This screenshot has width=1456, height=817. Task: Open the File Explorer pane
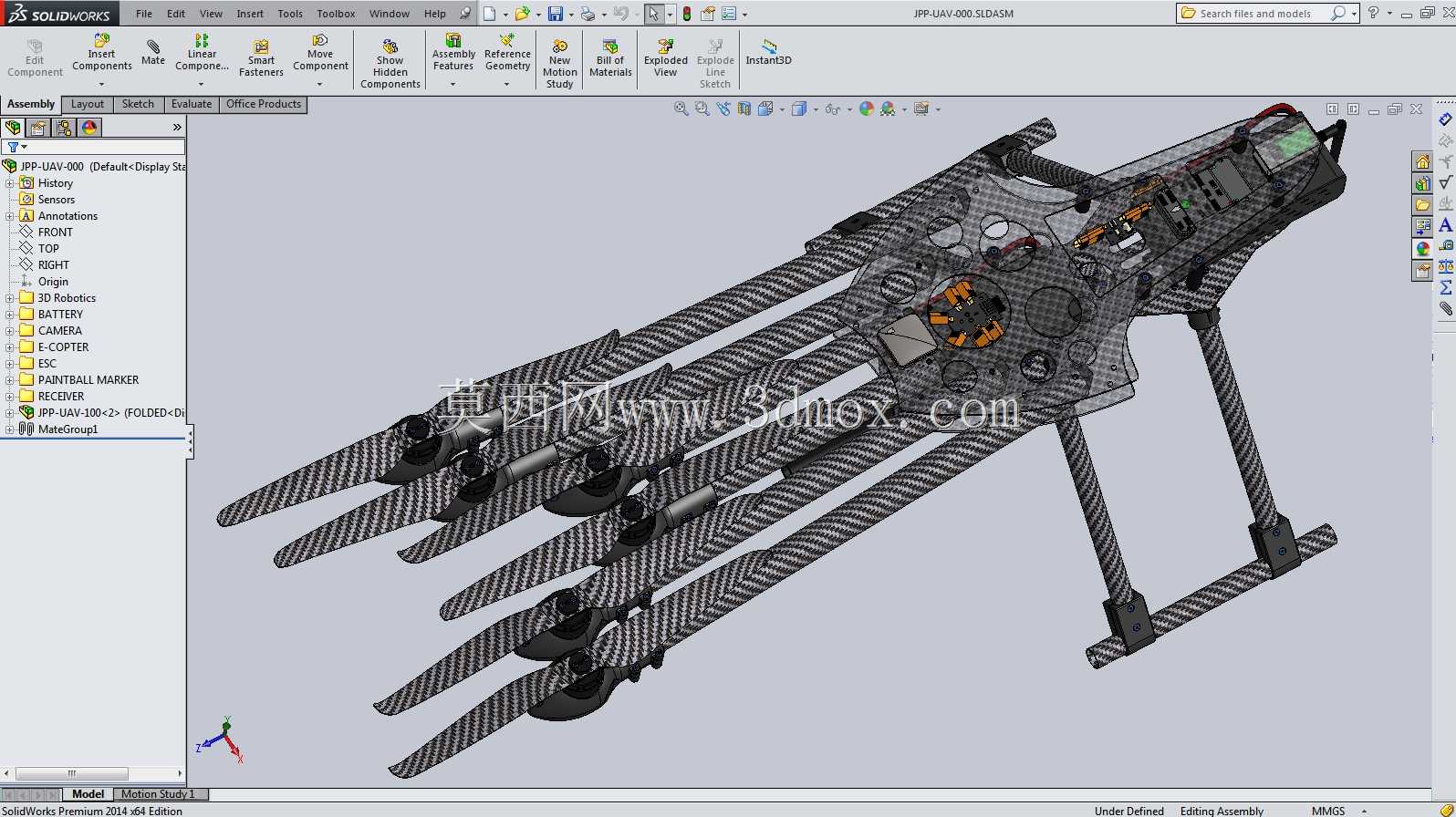[x=1422, y=205]
